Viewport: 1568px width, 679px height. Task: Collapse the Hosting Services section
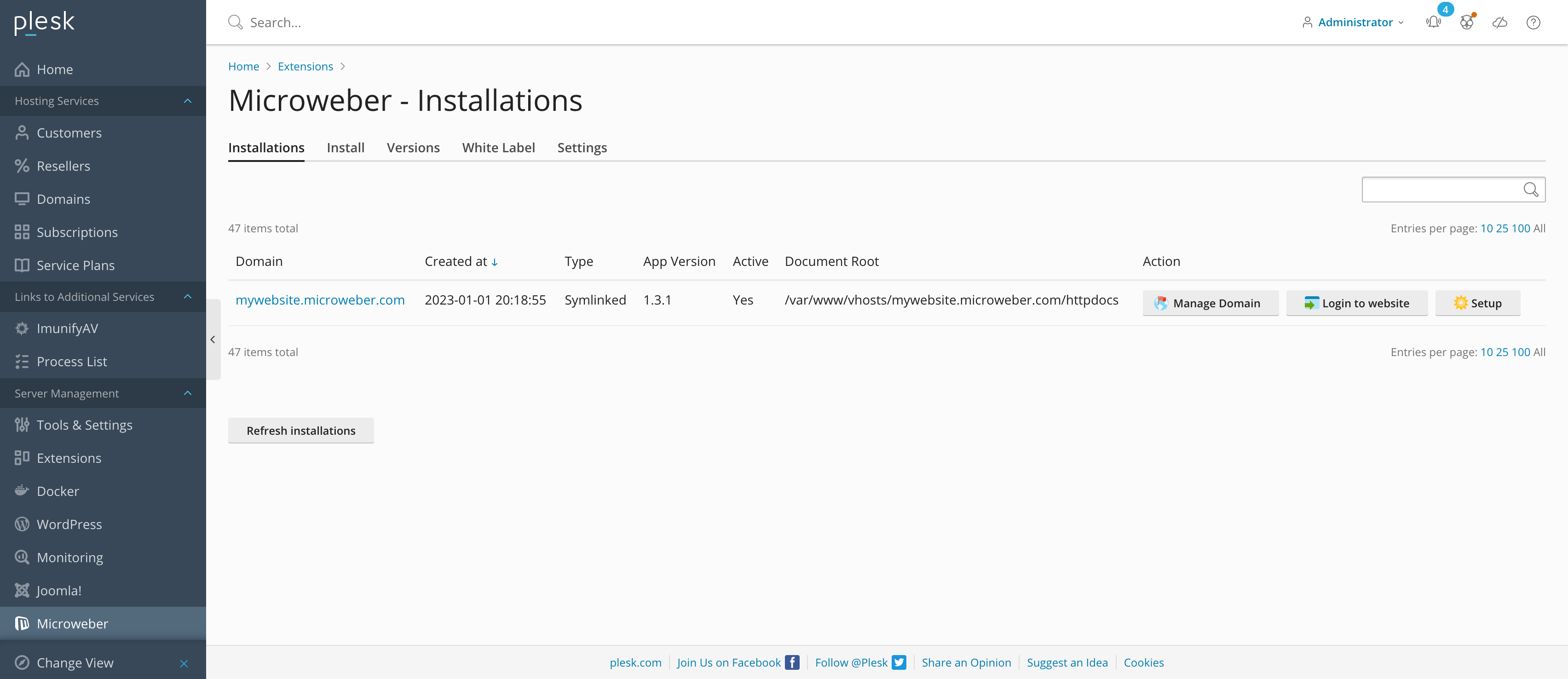[x=187, y=101]
